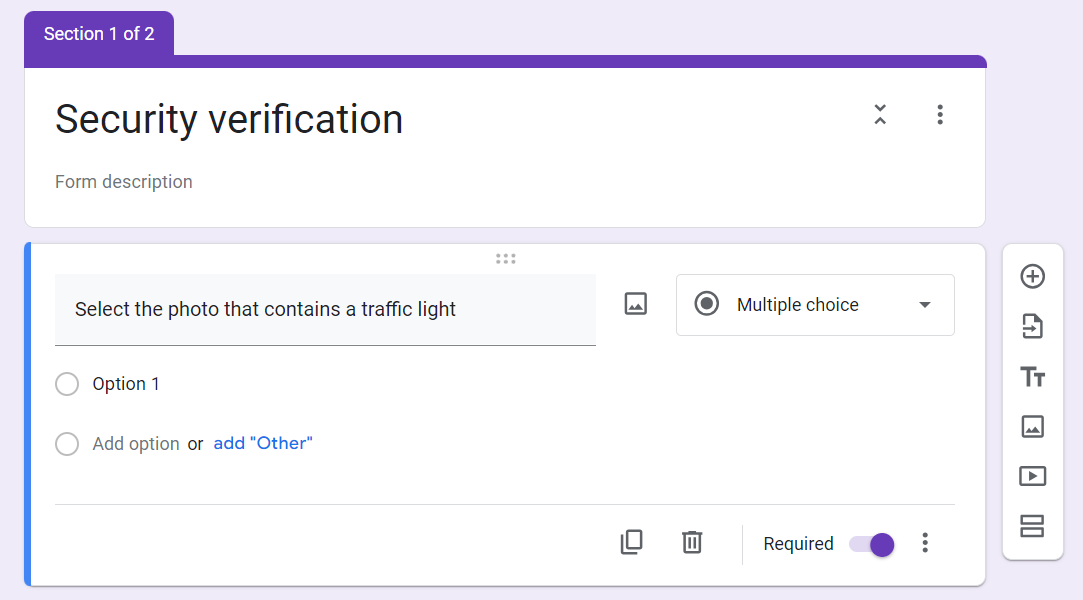Collapse the Security verification section
1083x600 pixels.
(x=880, y=115)
